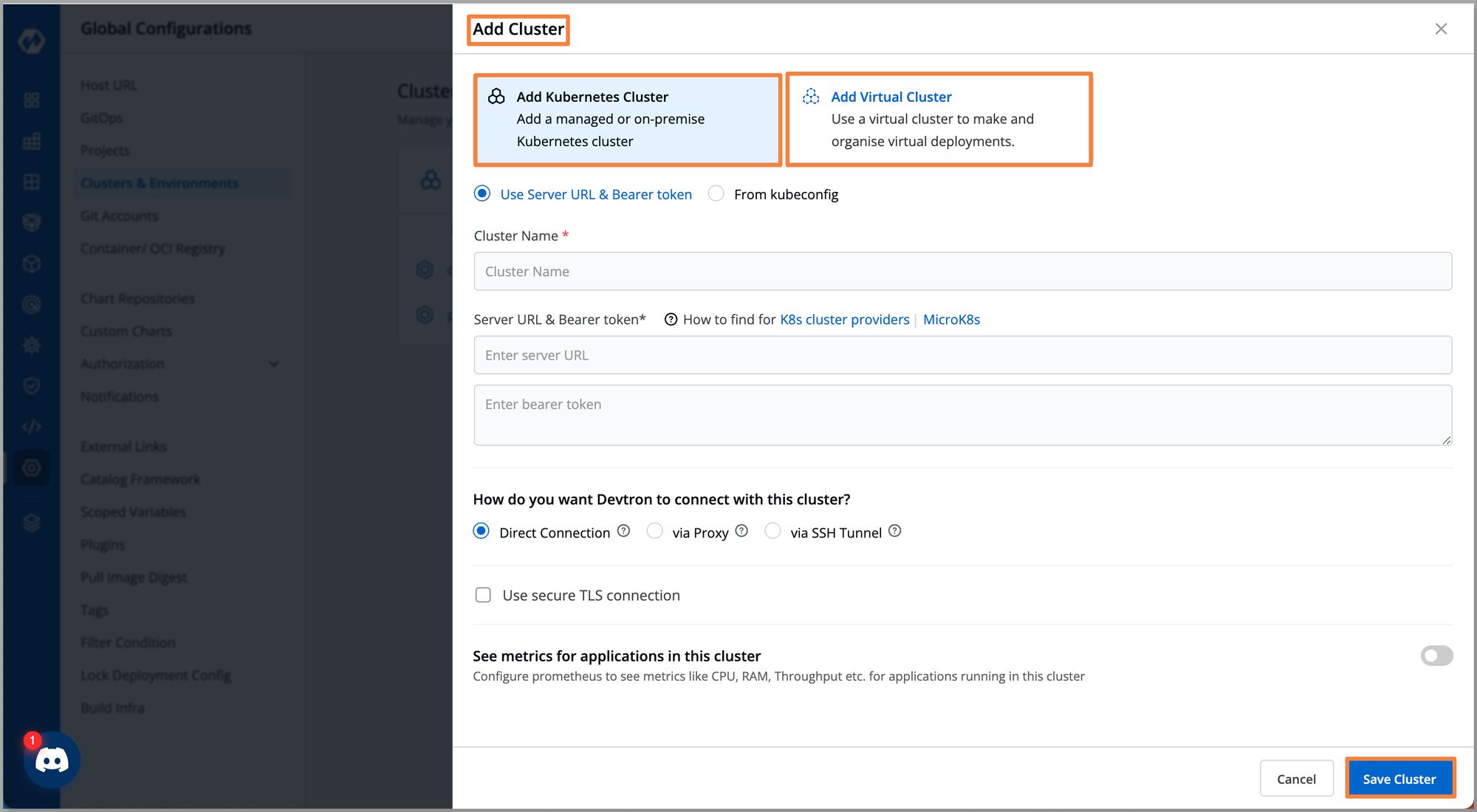1477x812 pixels.
Task: Enter text in Cluster Name field
Action: [962, 271]
